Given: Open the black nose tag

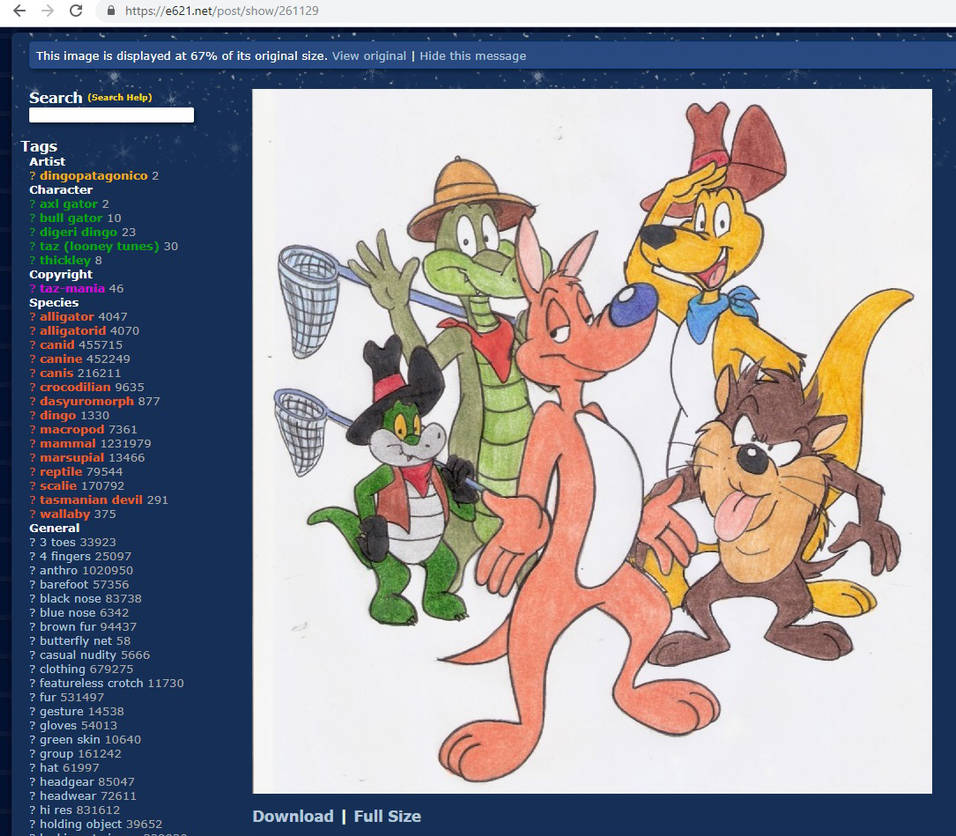Looking at the screenshot, I should (71, 598).
